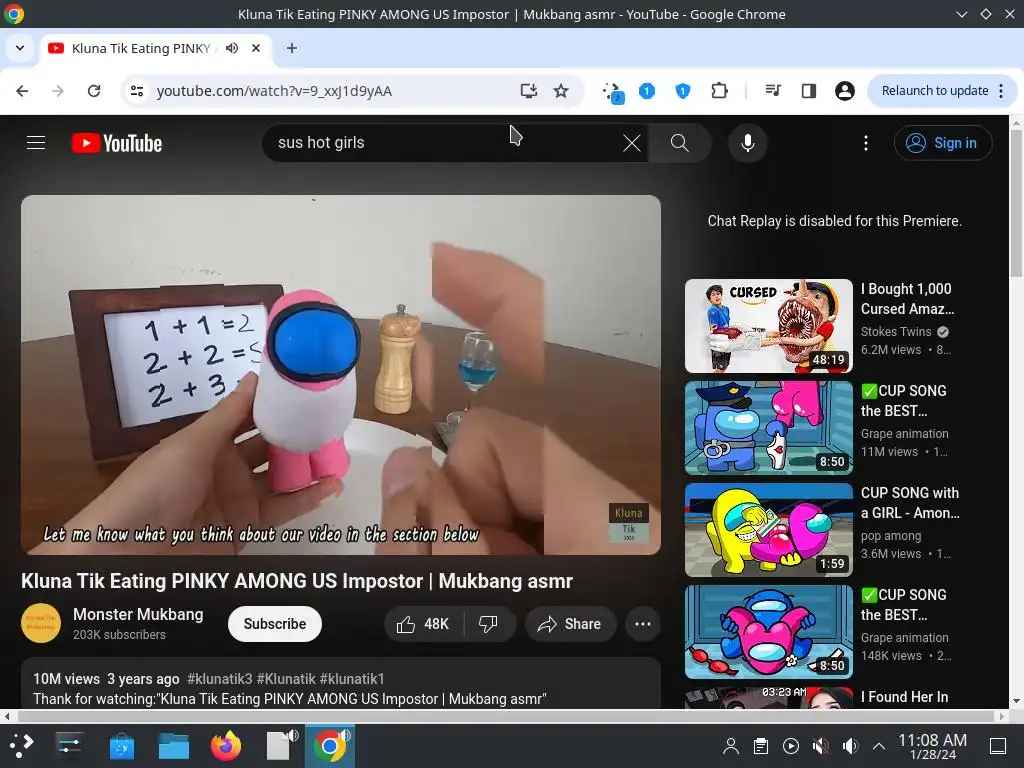Screen dimensions: 1024x768
Task: Go forward in browser history
Action: (58, 91)
